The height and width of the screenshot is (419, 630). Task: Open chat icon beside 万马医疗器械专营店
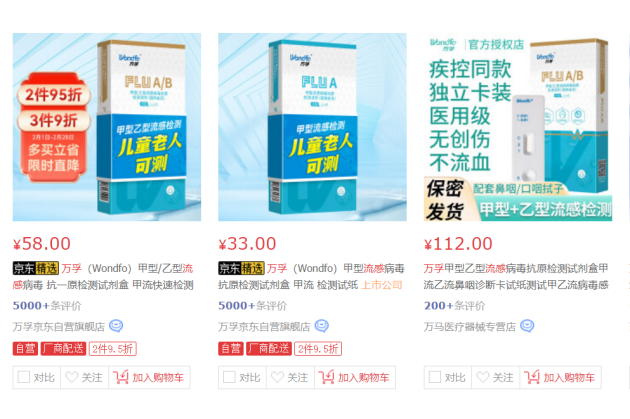tap(527, 326)
